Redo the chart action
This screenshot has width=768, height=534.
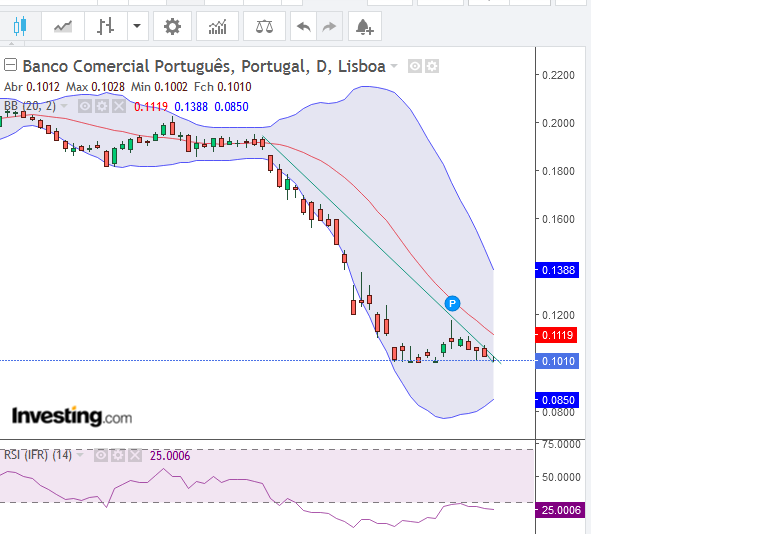[x=329, y=26]
